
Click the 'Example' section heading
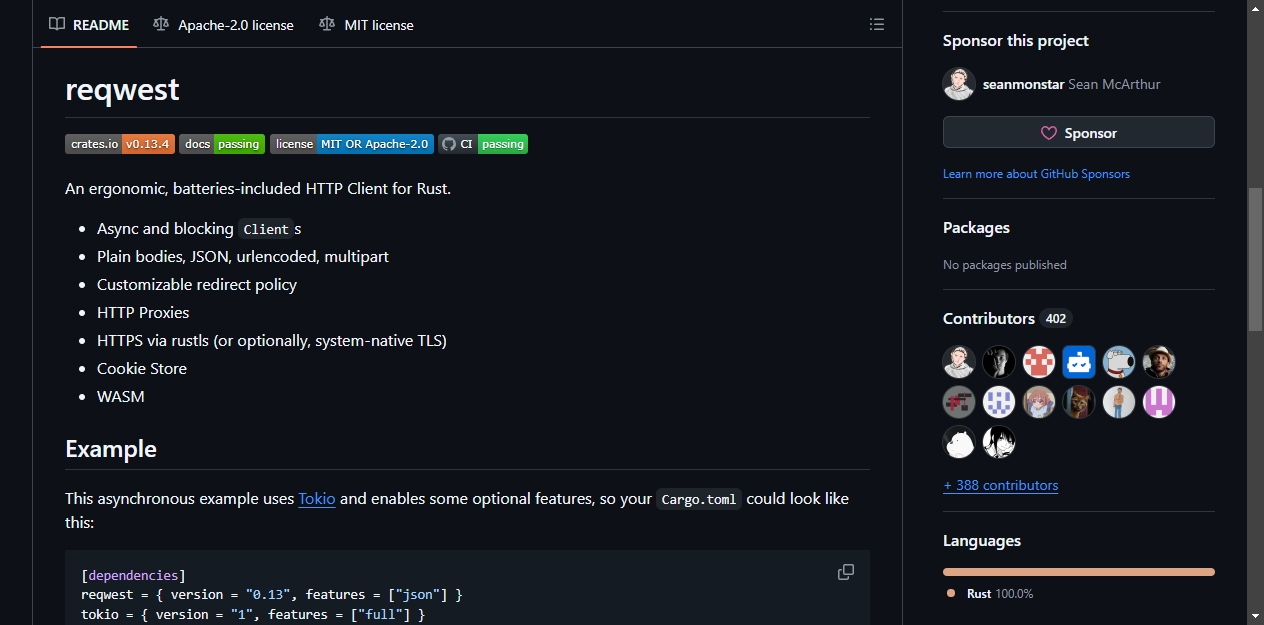pos(111,448)
